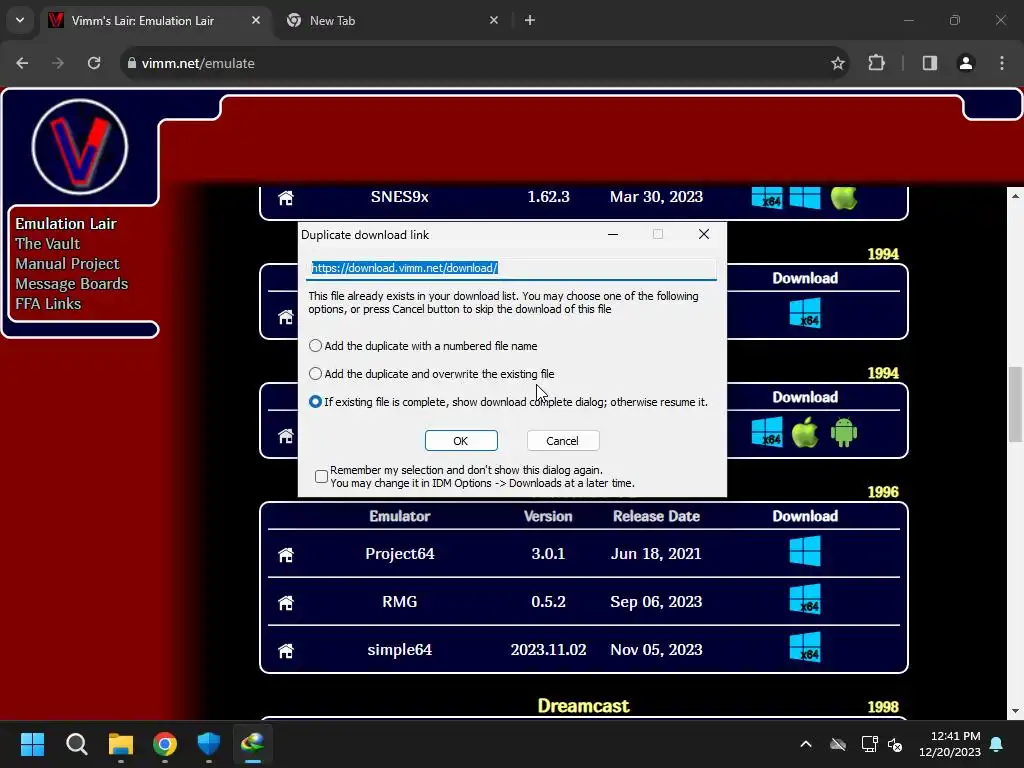1024x768 pixels.
Task: Open Chrome from the taskbar
Action: tap(165, 744)
